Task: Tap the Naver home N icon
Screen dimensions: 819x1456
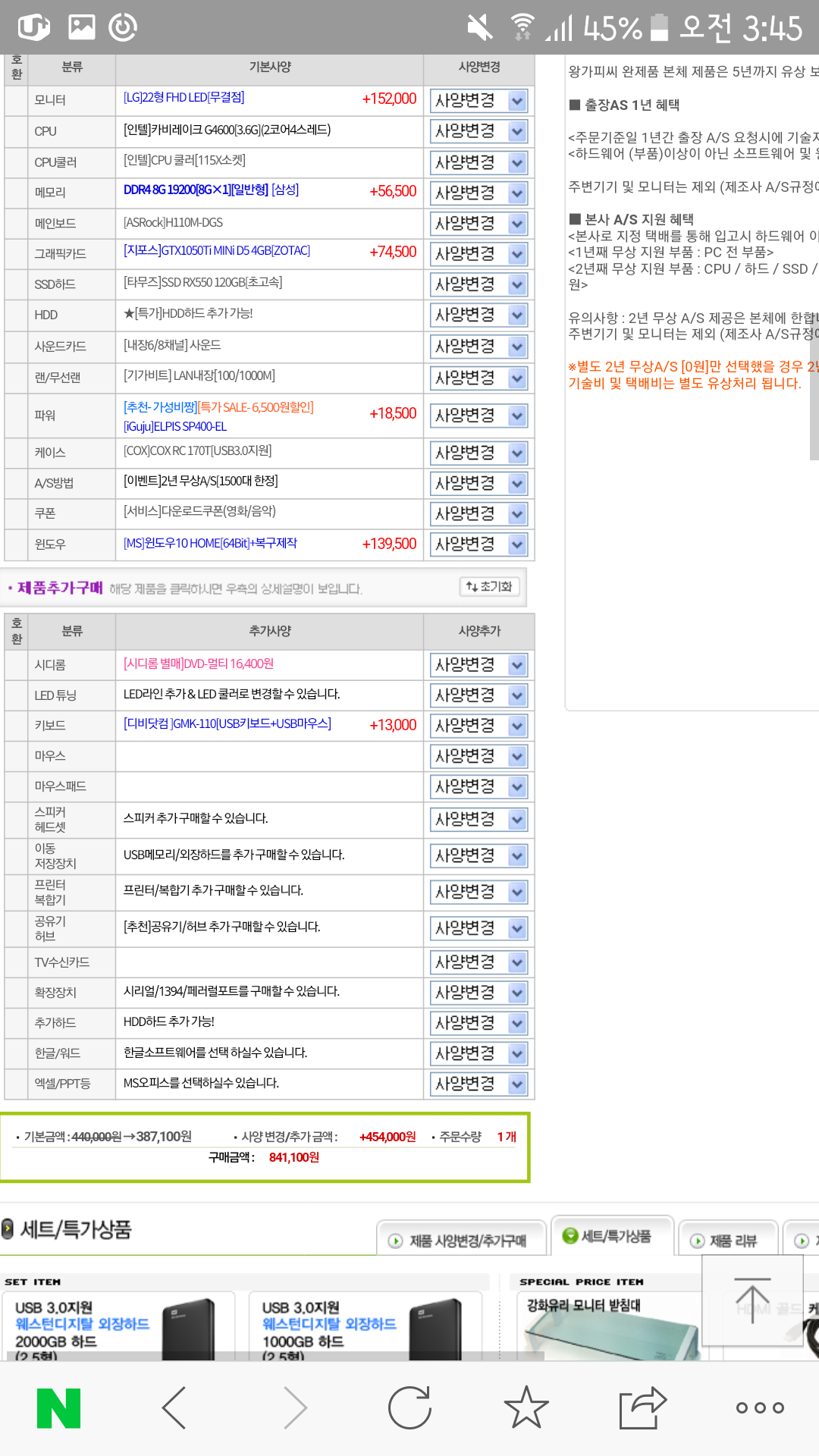Action: click(x=59, y=1408)
